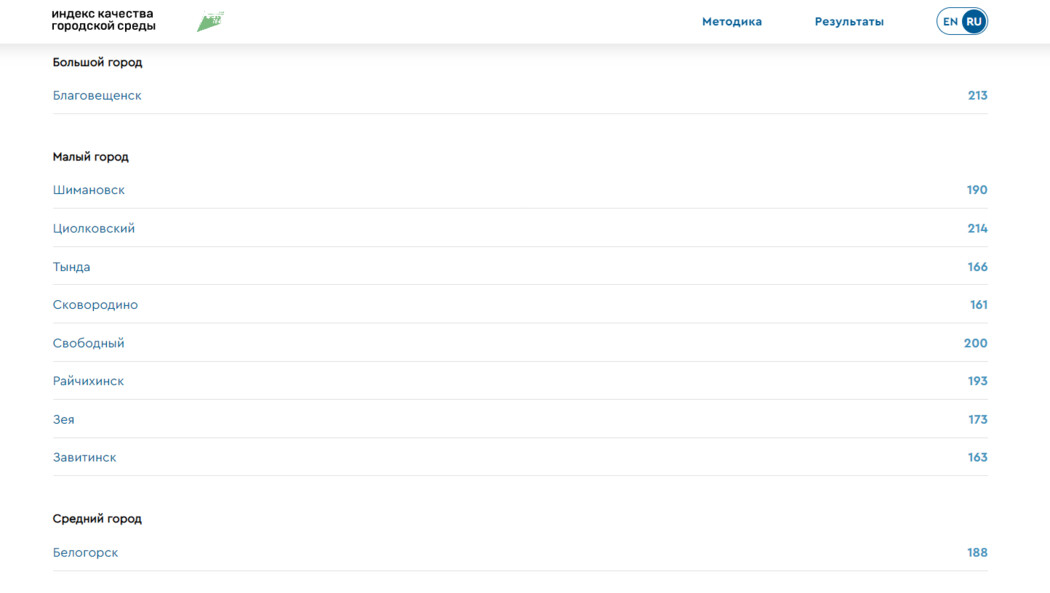Click score 188 in Белогорск row
The image size is (1050, 593).
977,552
